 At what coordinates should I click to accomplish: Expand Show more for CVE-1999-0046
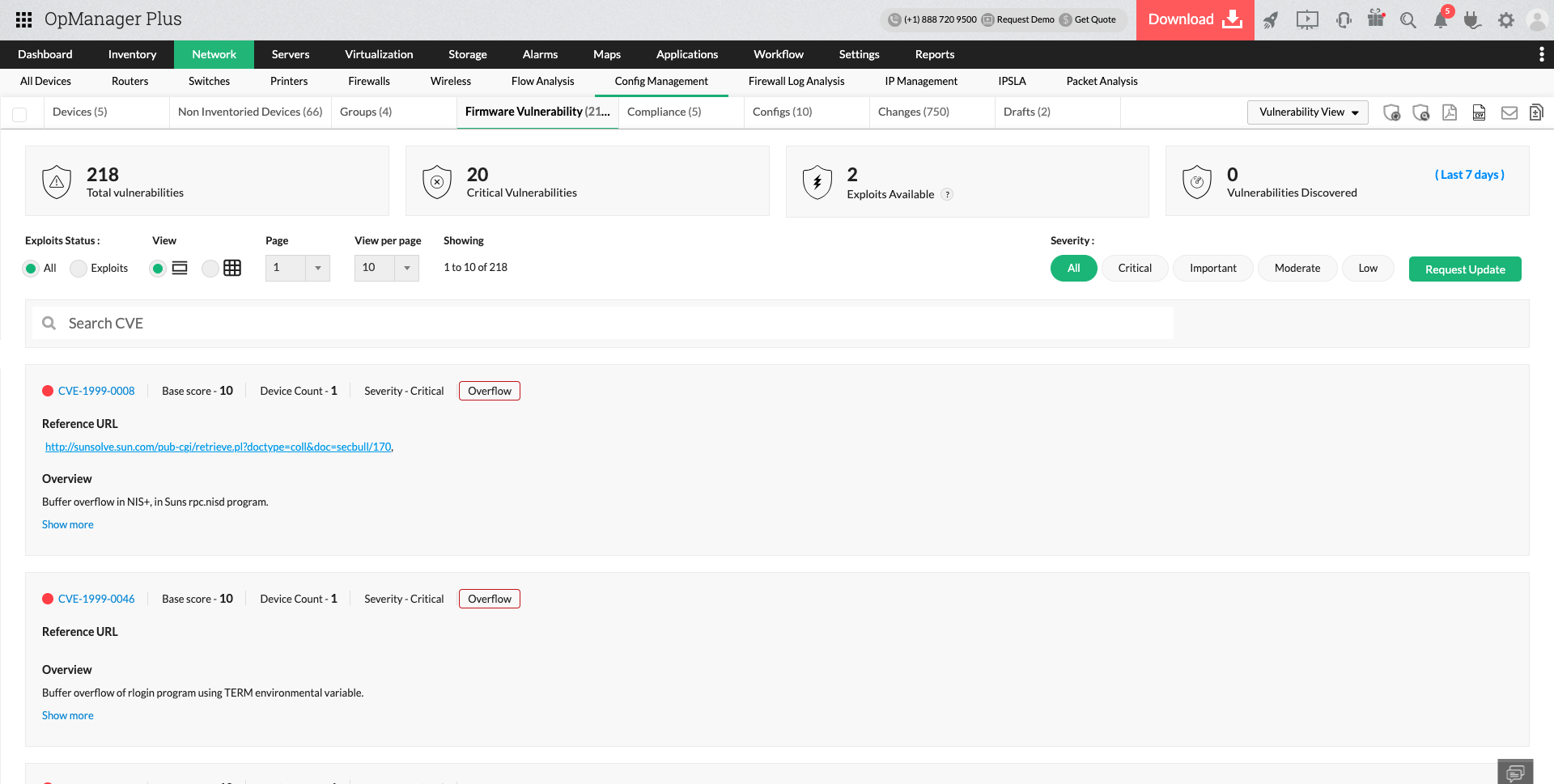tap(68, 716)
